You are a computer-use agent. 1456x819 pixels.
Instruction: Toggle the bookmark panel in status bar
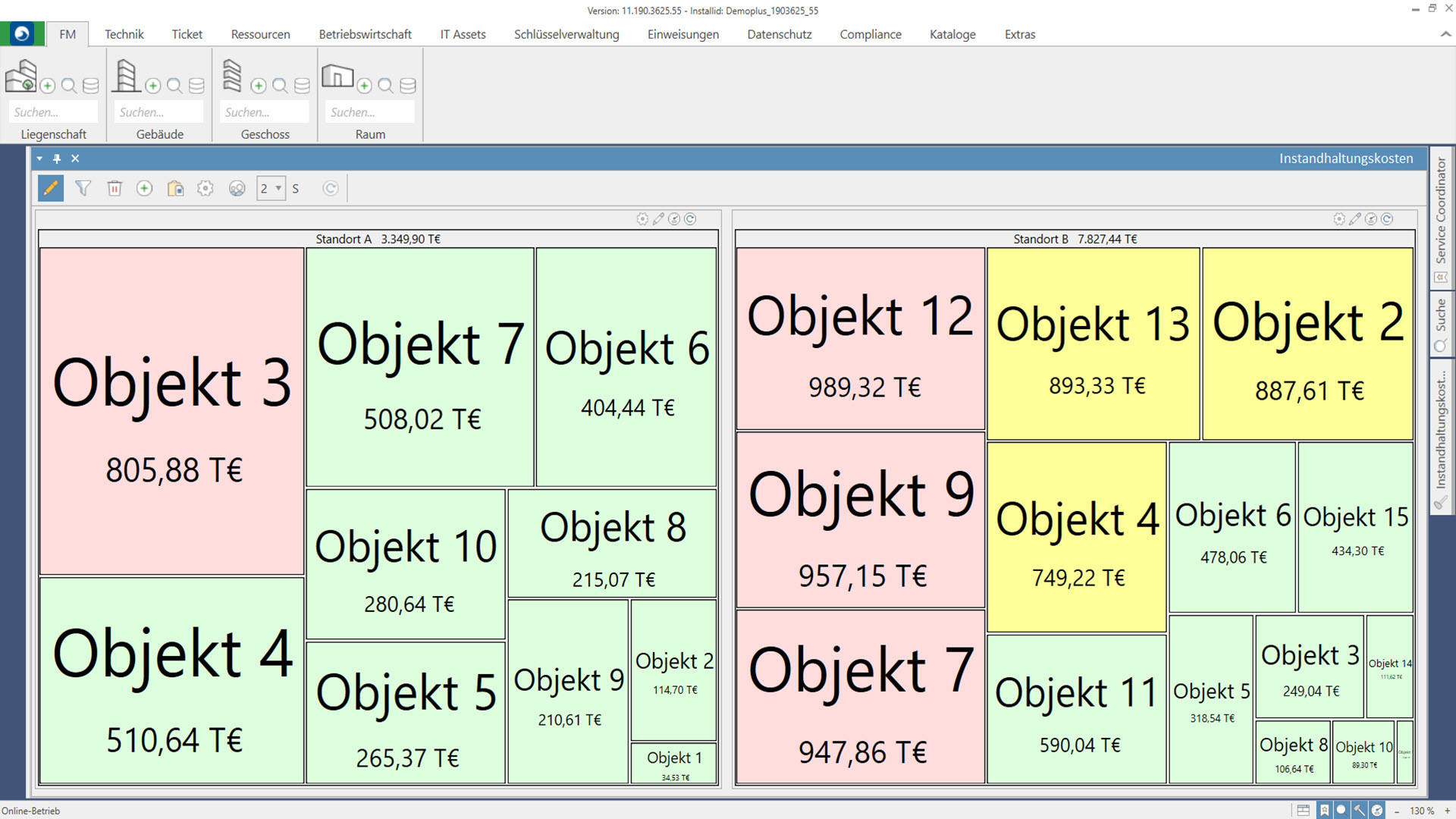click(x=1324, y=810)
